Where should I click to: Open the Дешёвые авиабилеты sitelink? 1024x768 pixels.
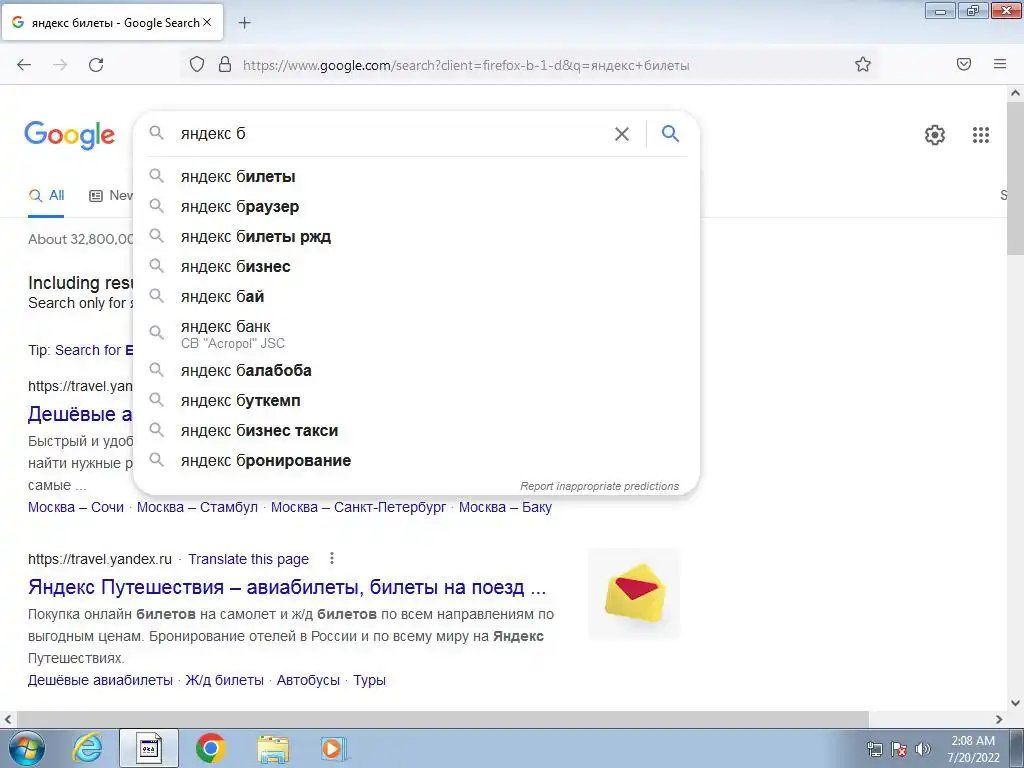[x=100, y=680]
